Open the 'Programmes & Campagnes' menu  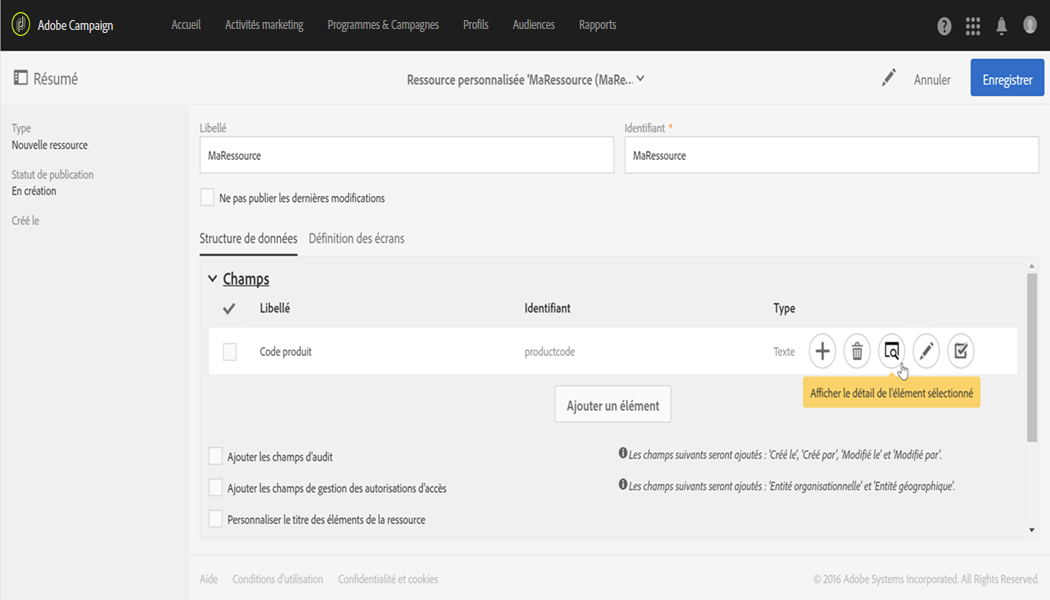click(x=383, y=25)
